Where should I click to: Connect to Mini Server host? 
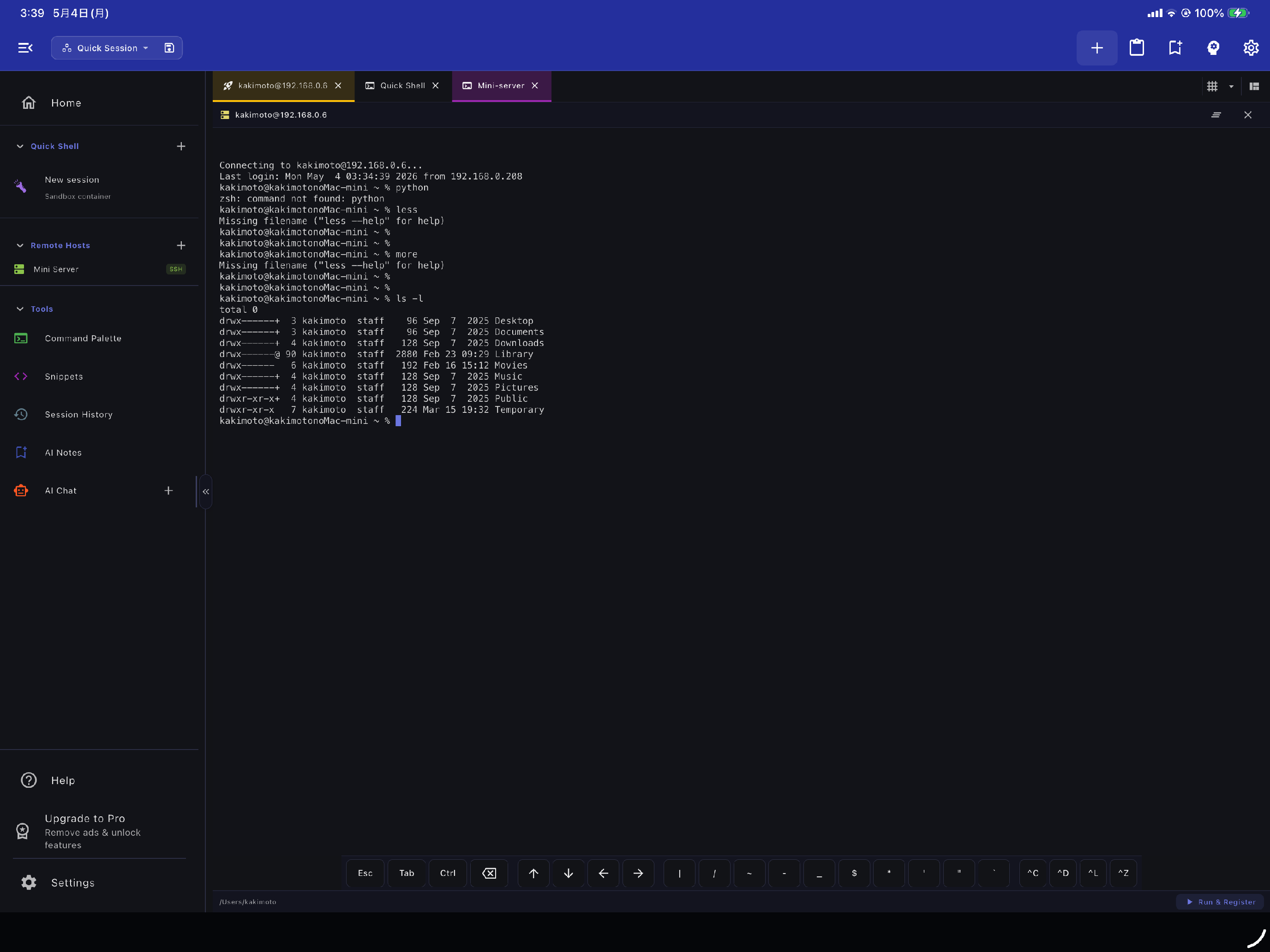(99, 269)
